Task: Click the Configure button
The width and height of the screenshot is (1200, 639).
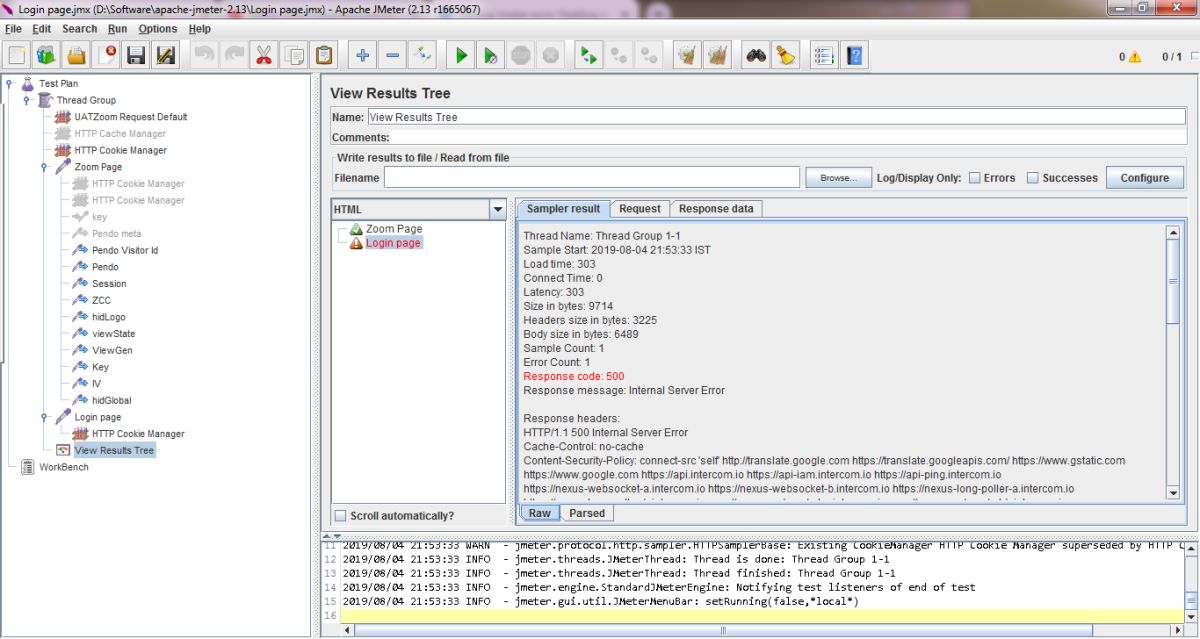Action: pos(1145,178)
